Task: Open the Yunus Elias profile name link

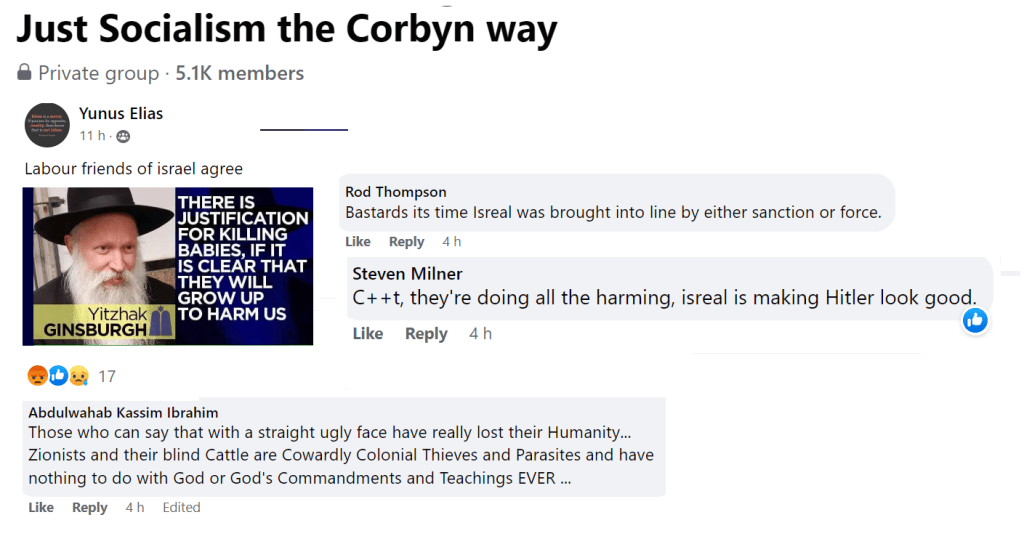Action: coord(121,113)
